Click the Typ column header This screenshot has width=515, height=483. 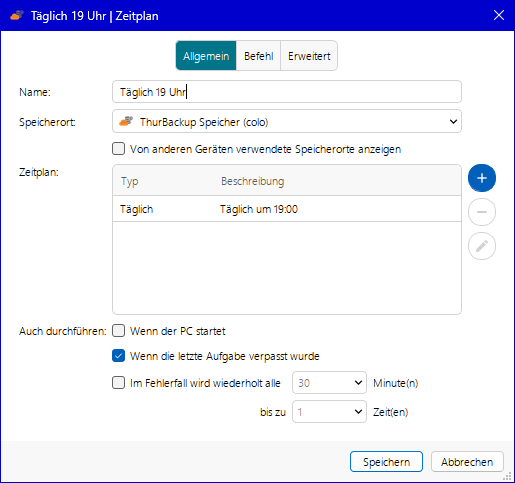[130, 182]
